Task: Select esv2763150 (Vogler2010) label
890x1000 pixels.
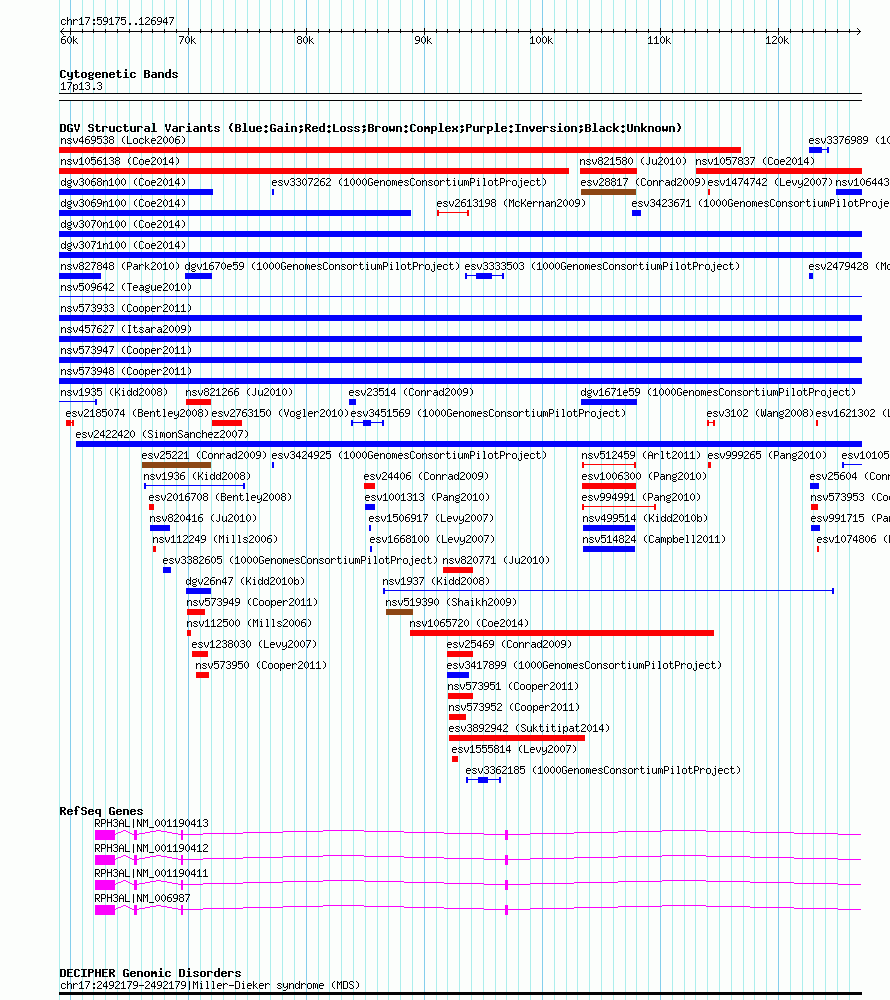Action: (281, 414)
